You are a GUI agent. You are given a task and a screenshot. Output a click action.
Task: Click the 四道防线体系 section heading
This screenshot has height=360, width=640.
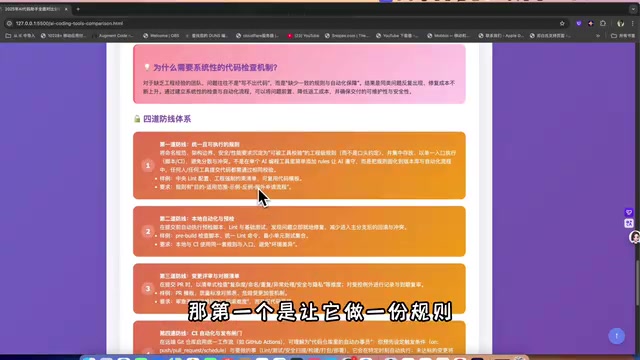(x=167, y=119)
